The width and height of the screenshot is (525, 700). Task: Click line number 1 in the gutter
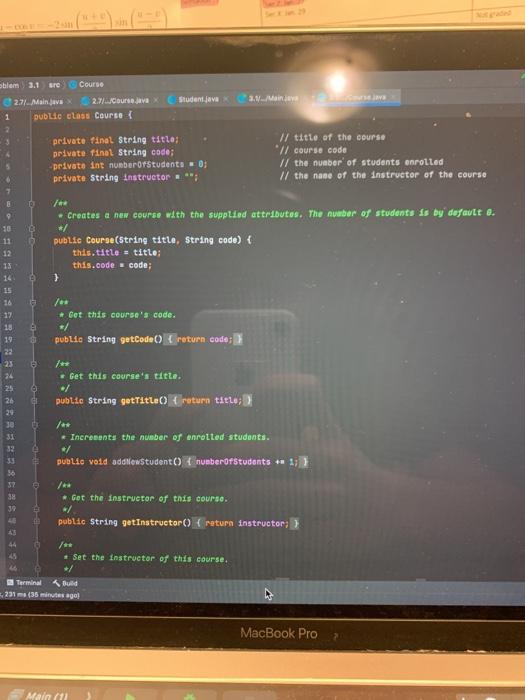click(7, 117)
